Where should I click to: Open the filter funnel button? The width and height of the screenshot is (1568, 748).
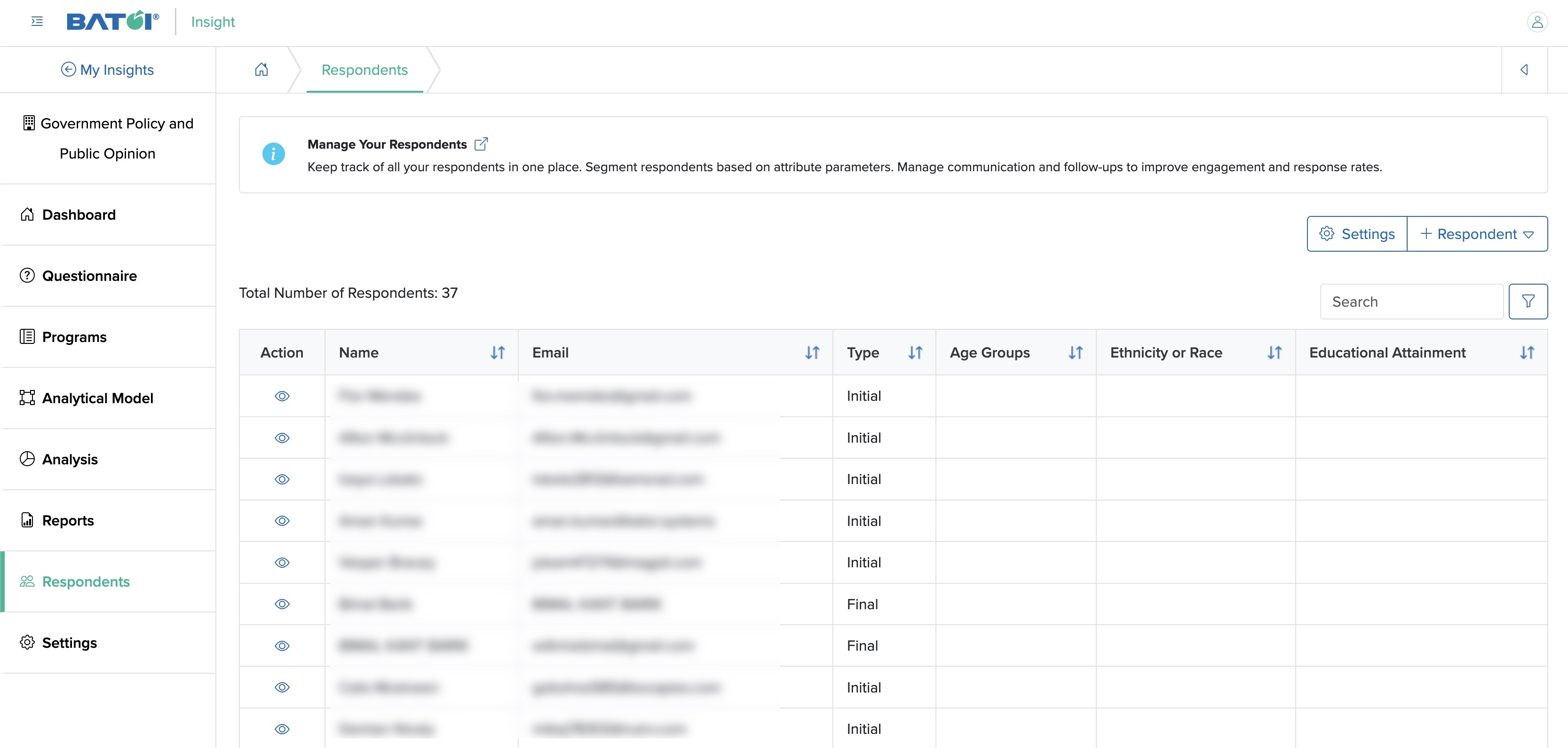[1528, 301]
